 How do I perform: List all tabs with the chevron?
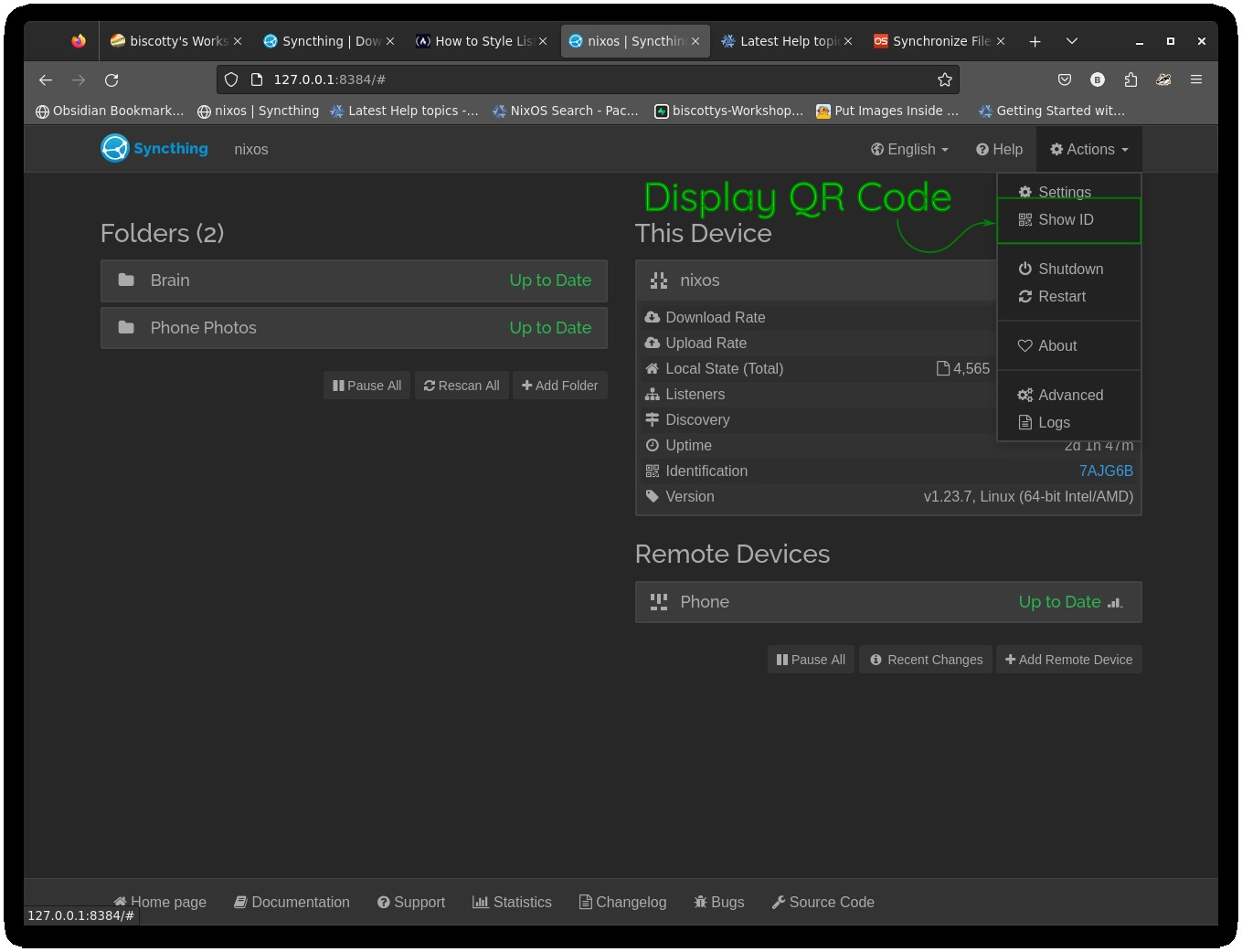1072,41
